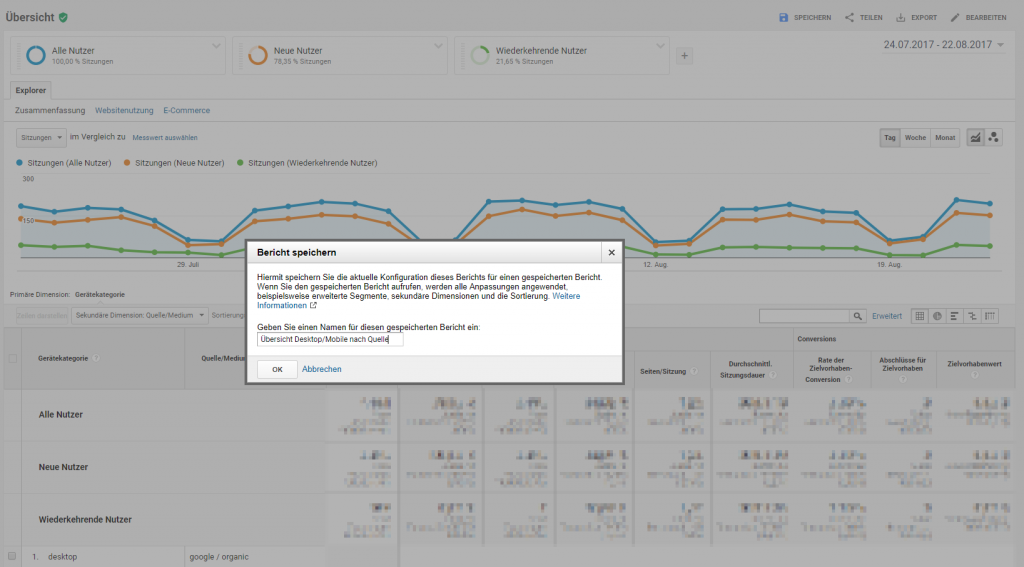This screenshot has width=1024, height=567.
Task: Focus the table search input field
Action: (x=805, y=316)
